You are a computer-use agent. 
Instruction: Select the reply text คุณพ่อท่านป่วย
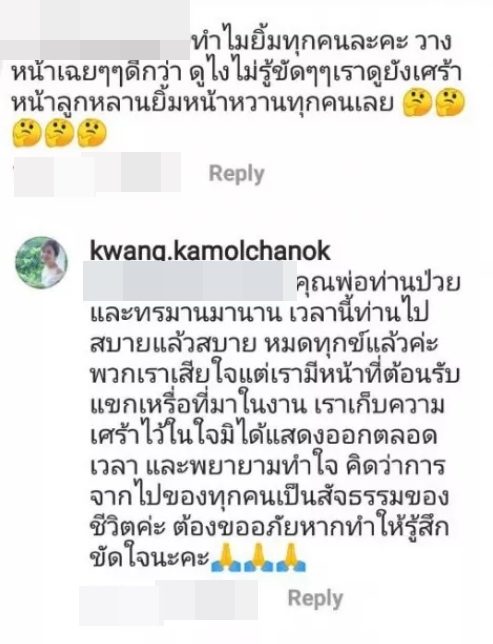[378, 283]
